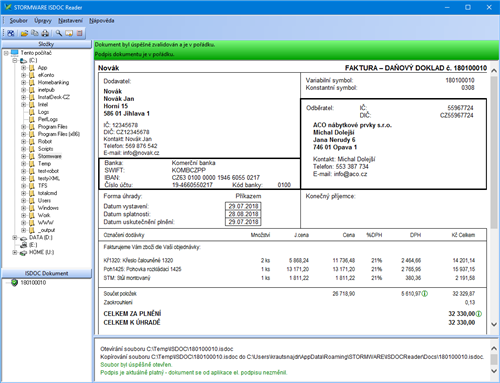The width and height of the screenshot is (500, 383).
Task: Click the Datum splatnosti value 28.08.2018
Action: pyautogui.click(x=243, y=214)
